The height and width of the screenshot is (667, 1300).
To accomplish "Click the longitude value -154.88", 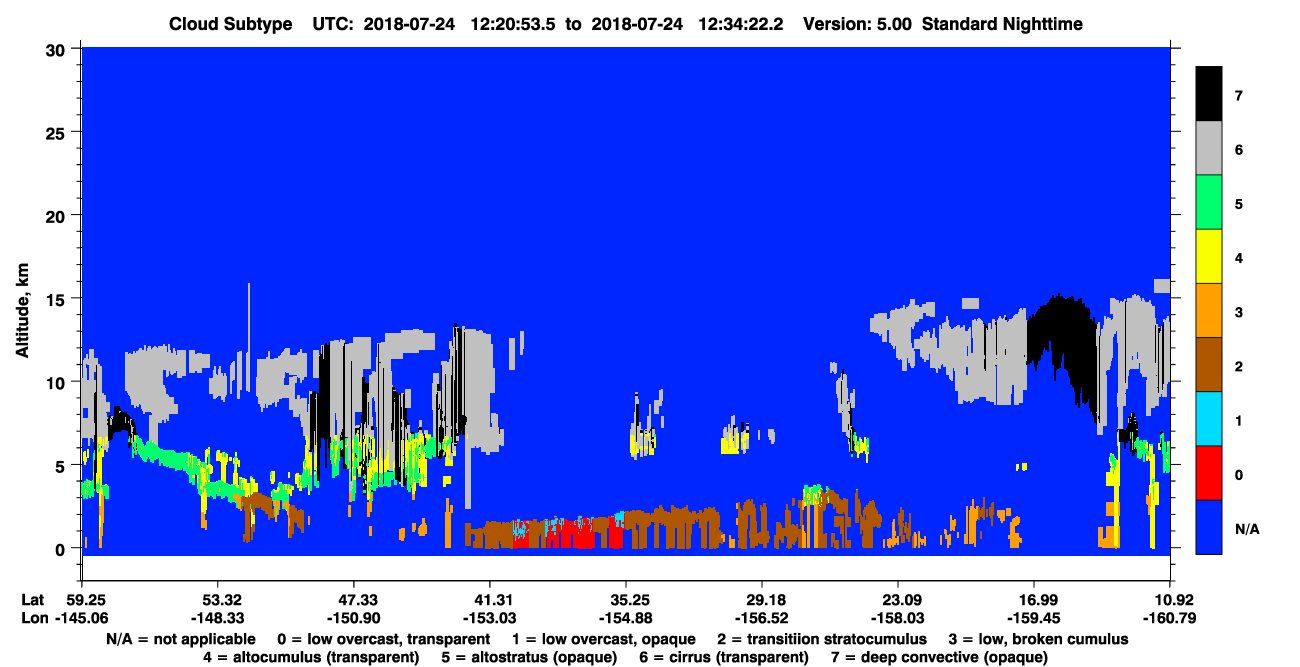I will click(x=625, y=618).
